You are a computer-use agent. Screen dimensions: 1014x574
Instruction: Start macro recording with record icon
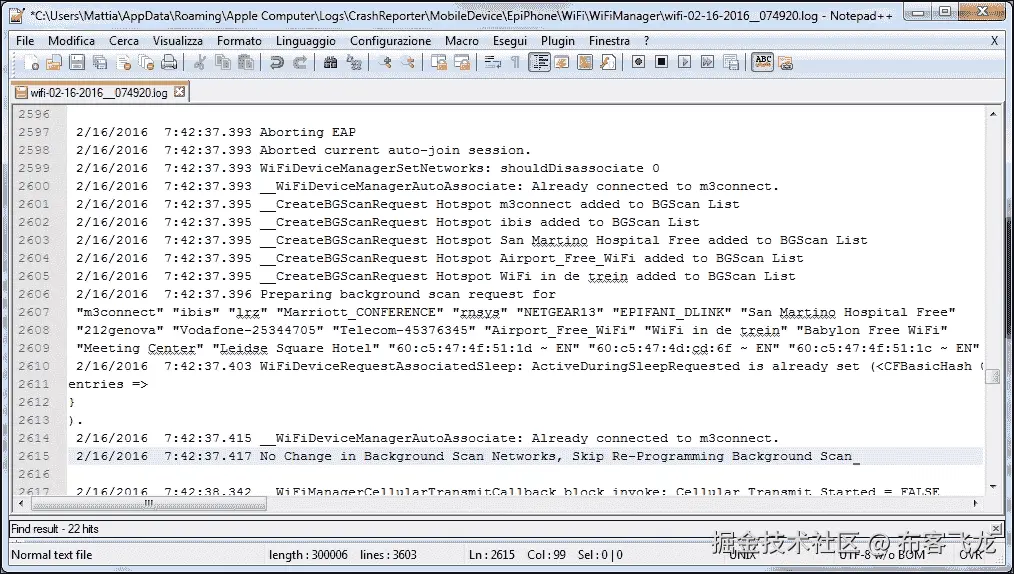pos(638,62)
